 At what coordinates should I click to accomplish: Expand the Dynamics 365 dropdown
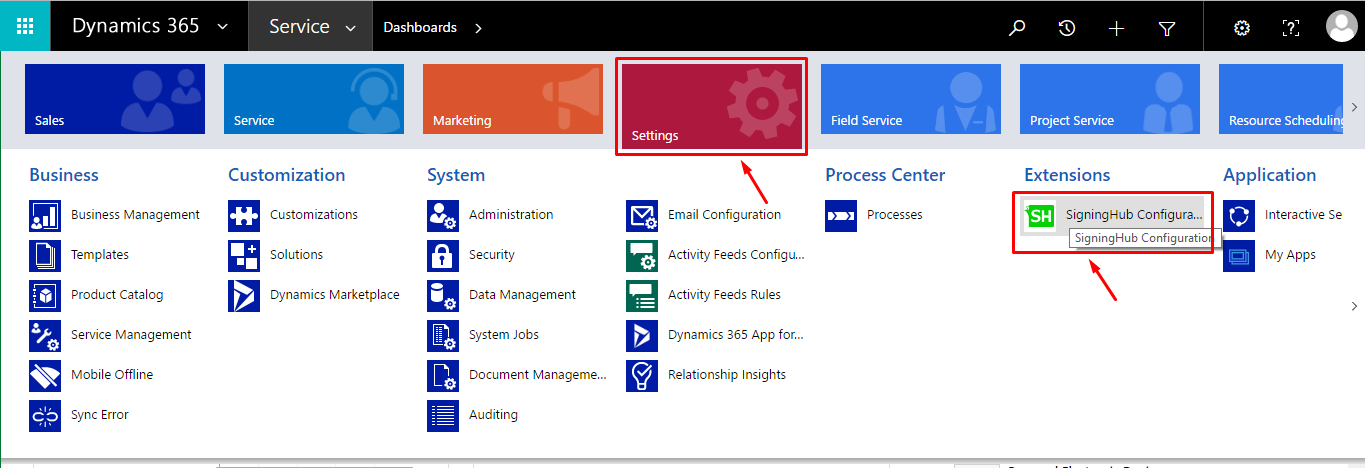(221, 27)
